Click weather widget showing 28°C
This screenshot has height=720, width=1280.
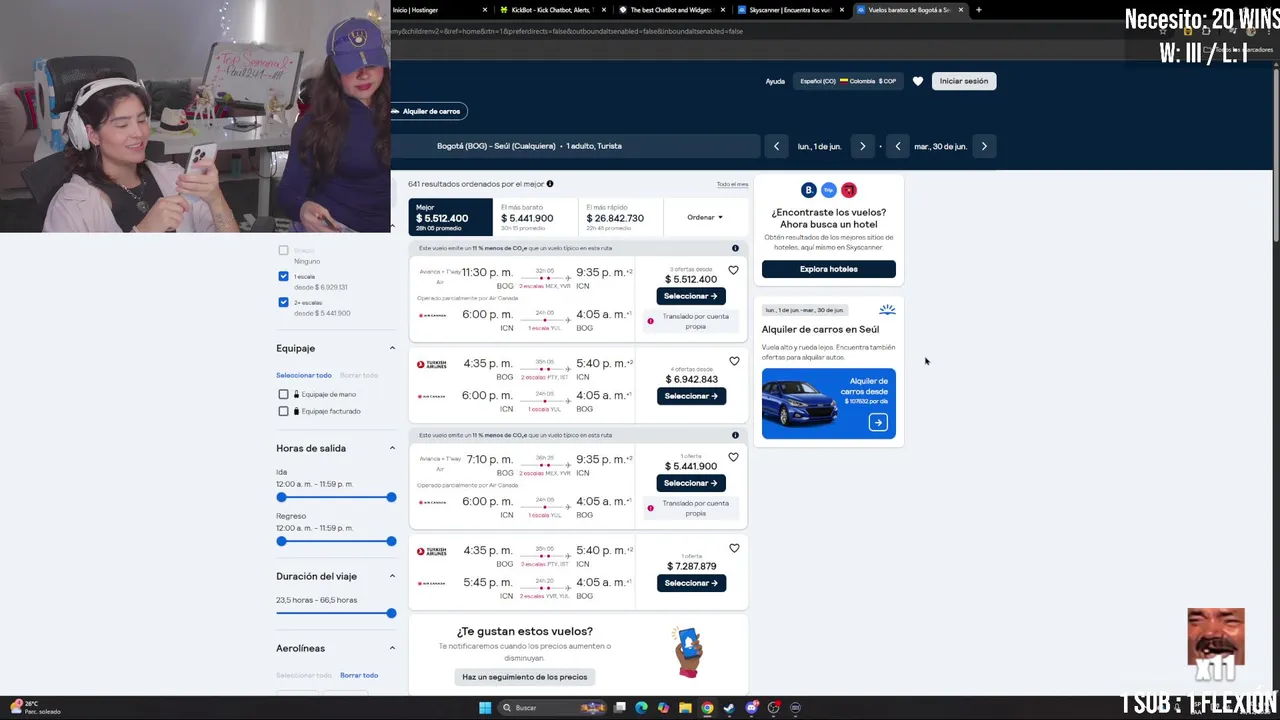(36, 708)
